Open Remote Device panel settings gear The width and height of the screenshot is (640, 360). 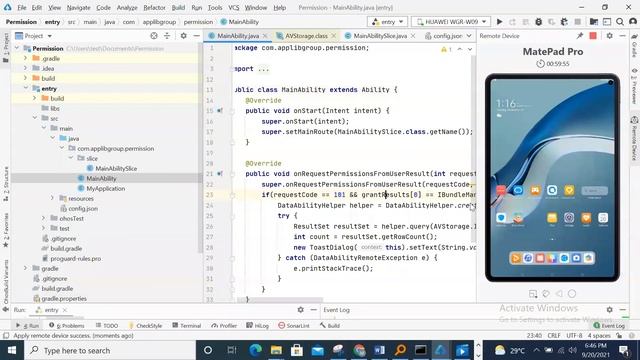pyautogui.click(x=609, y=36)
